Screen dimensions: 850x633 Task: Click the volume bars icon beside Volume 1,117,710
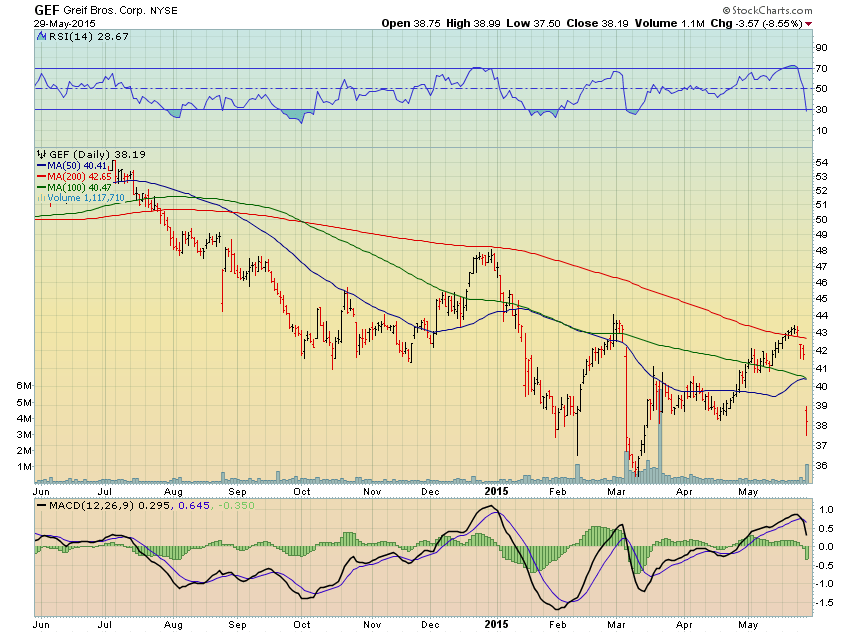[41, 198]
